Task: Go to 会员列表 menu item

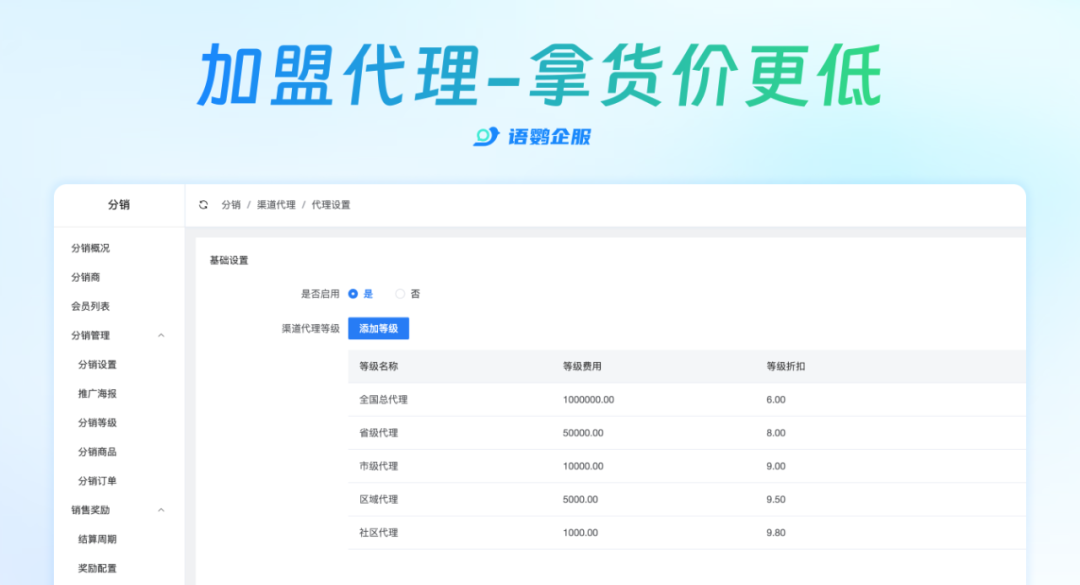Action: (91, 307)
